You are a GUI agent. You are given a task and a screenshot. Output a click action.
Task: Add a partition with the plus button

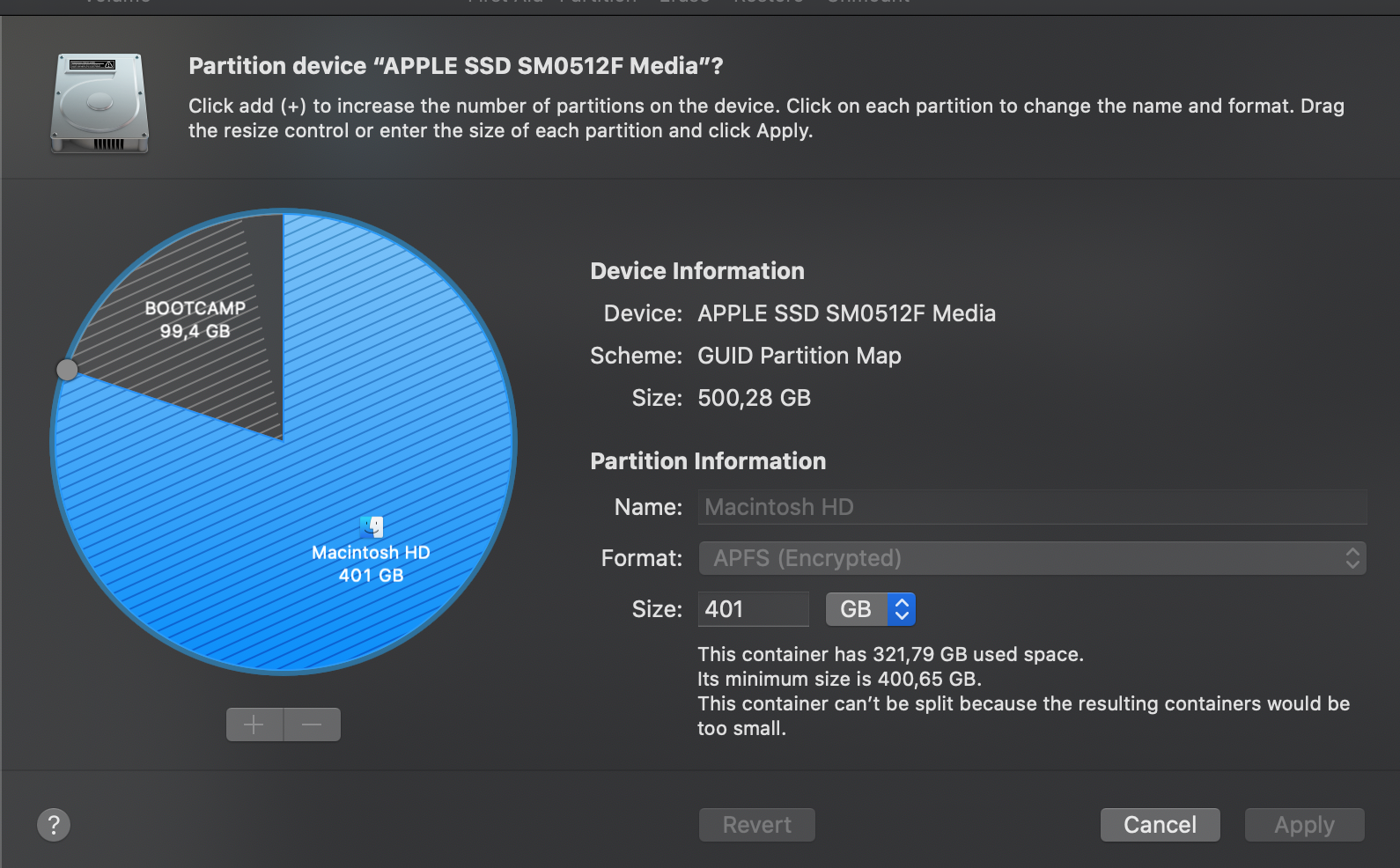coord(254,725)
